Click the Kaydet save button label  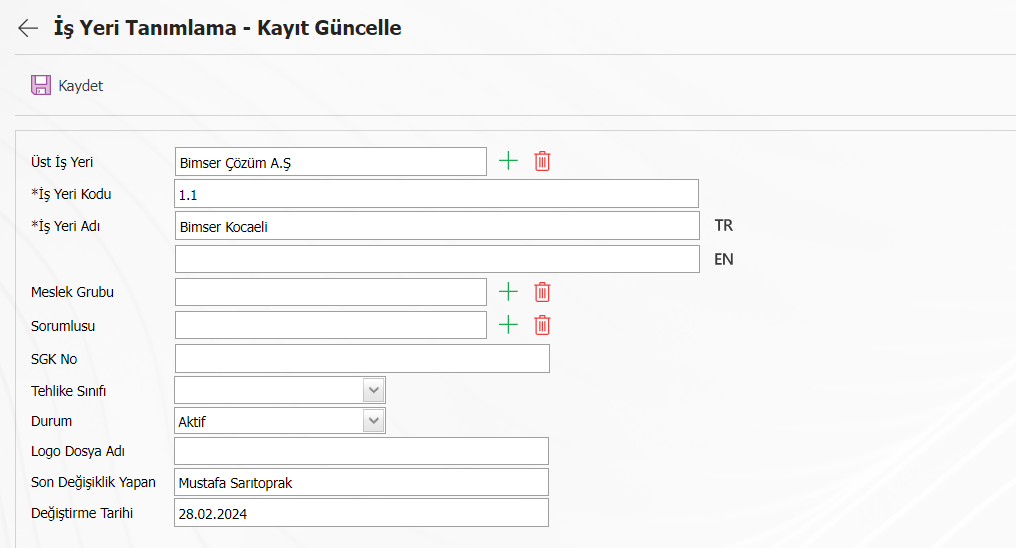click(x=80, y=86)
